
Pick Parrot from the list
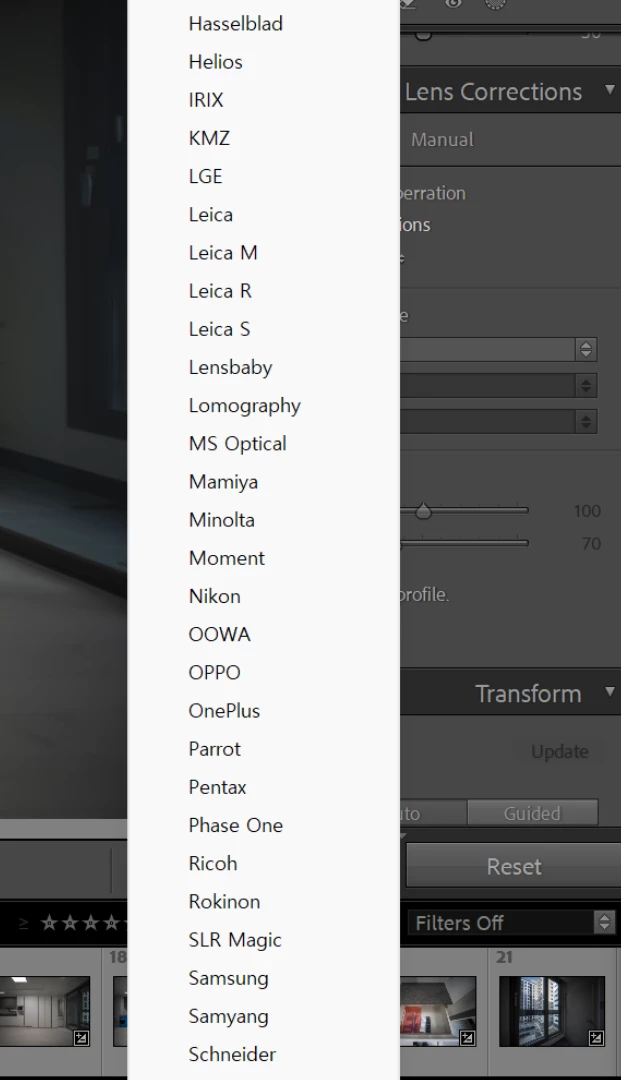(215, 749)
